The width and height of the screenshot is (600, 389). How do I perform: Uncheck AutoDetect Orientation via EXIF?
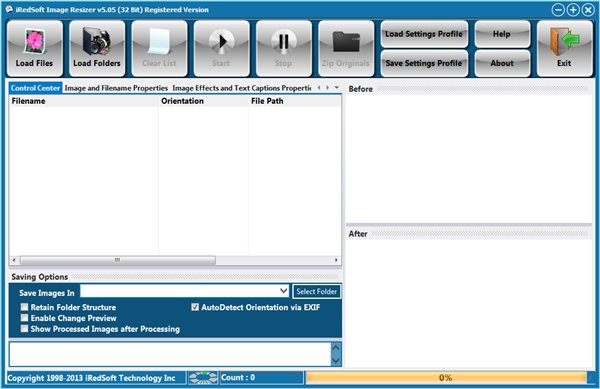pyautogui.click(x=195, y=307)
